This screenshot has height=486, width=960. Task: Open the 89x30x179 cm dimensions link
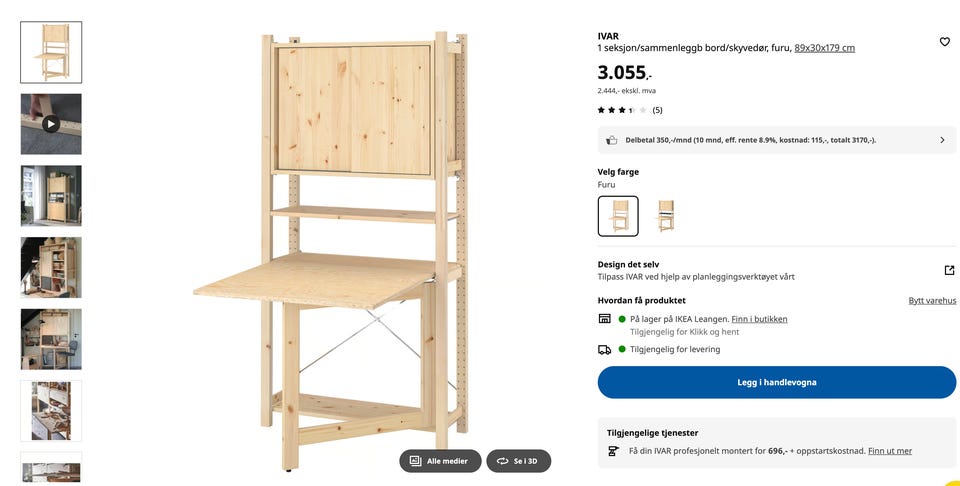click(824, 48)
